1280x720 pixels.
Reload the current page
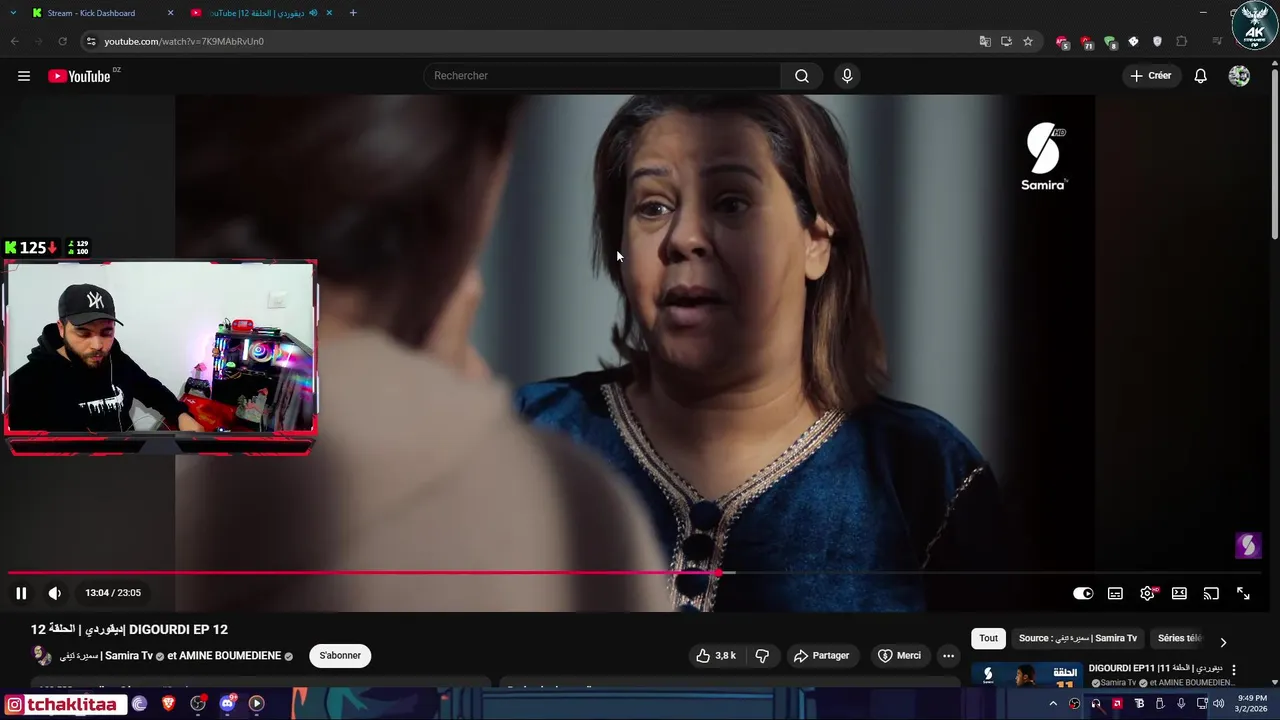point(62,41)
